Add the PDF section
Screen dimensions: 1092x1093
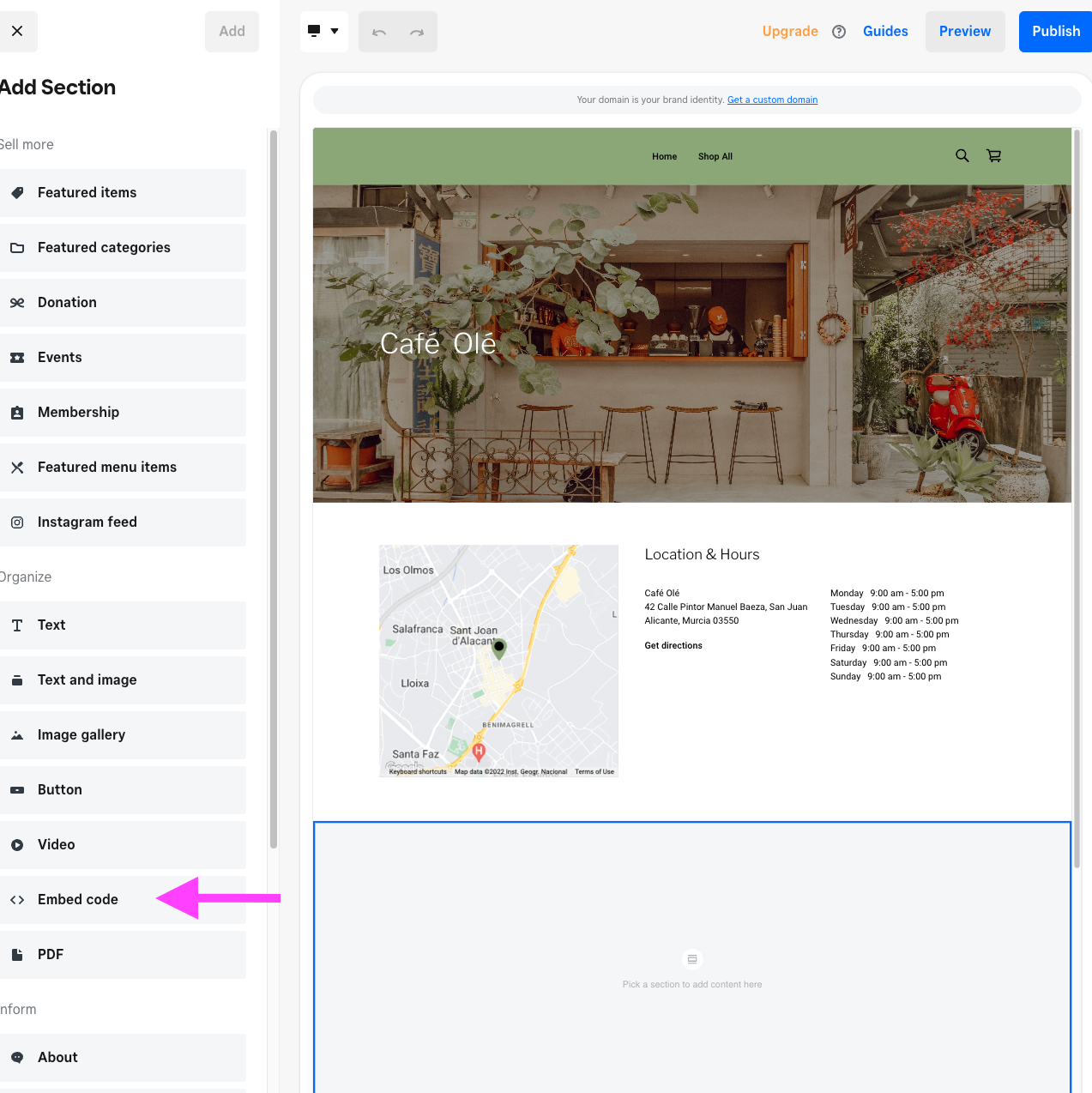[x=123, y=954]
